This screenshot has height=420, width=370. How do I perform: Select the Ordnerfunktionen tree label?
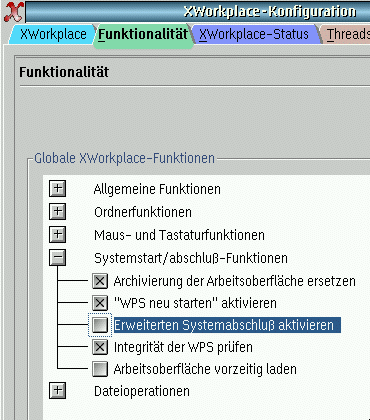(x=143, y=212)
